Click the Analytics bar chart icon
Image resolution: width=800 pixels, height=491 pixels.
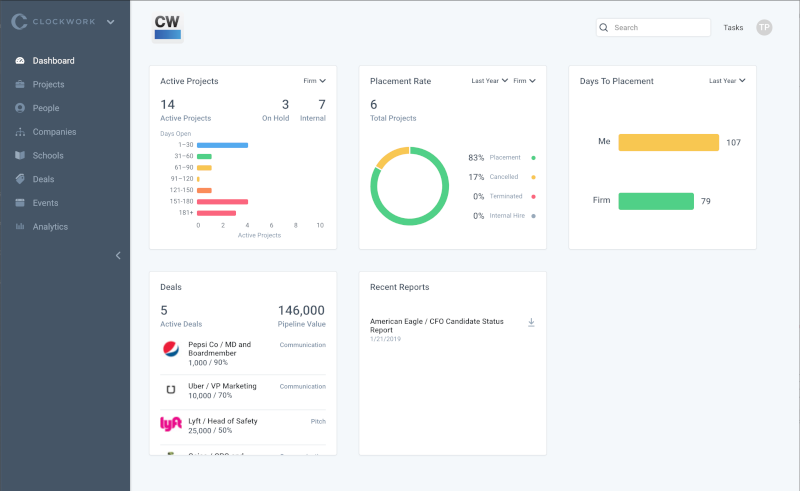20,227
